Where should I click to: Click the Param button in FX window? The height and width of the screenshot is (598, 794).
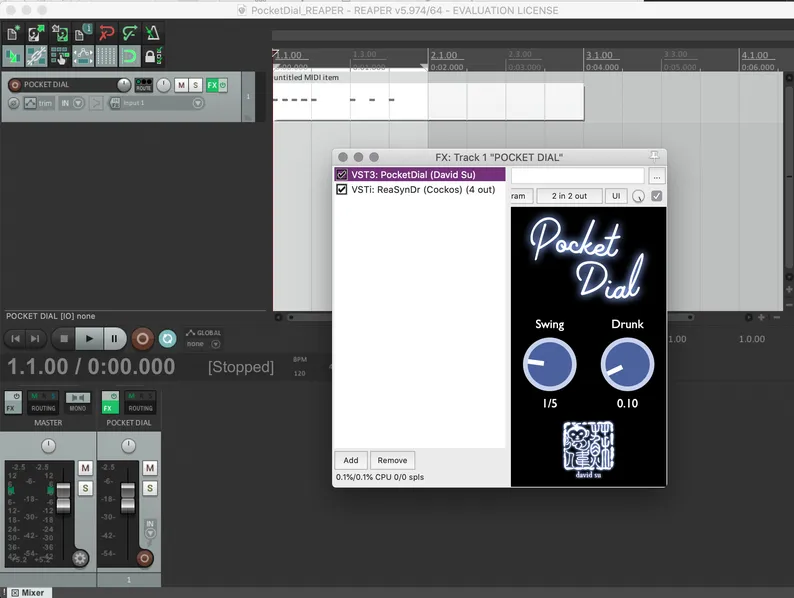[x=522, y=196]
